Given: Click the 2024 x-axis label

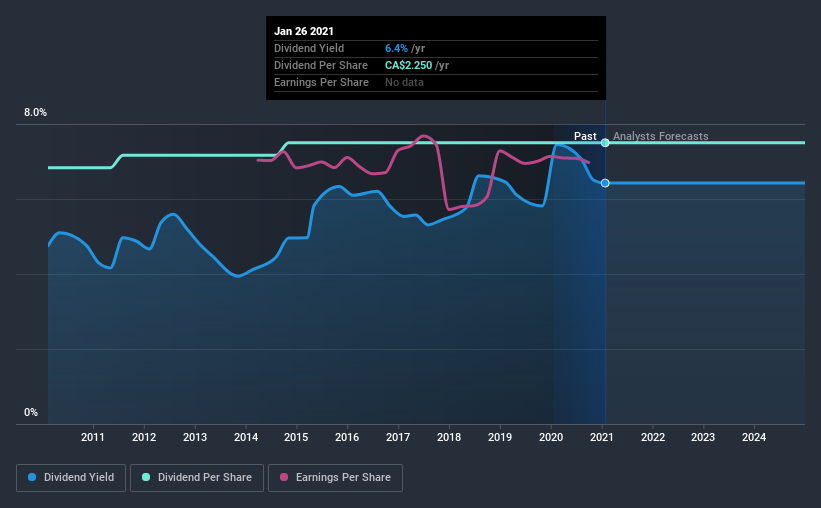Looking at the screenshot, I should (754, 437).
